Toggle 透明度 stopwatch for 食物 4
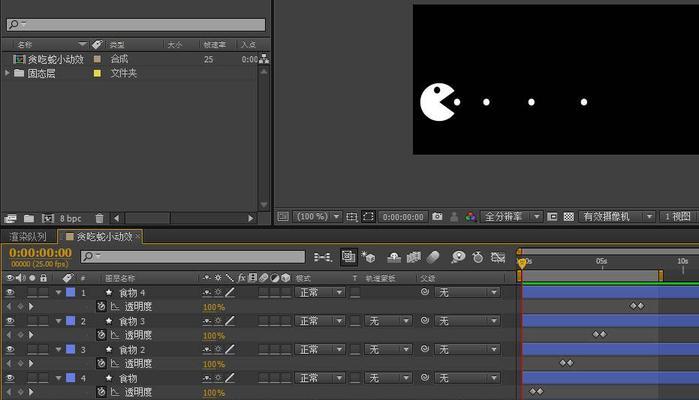 (x=101, y=306)
